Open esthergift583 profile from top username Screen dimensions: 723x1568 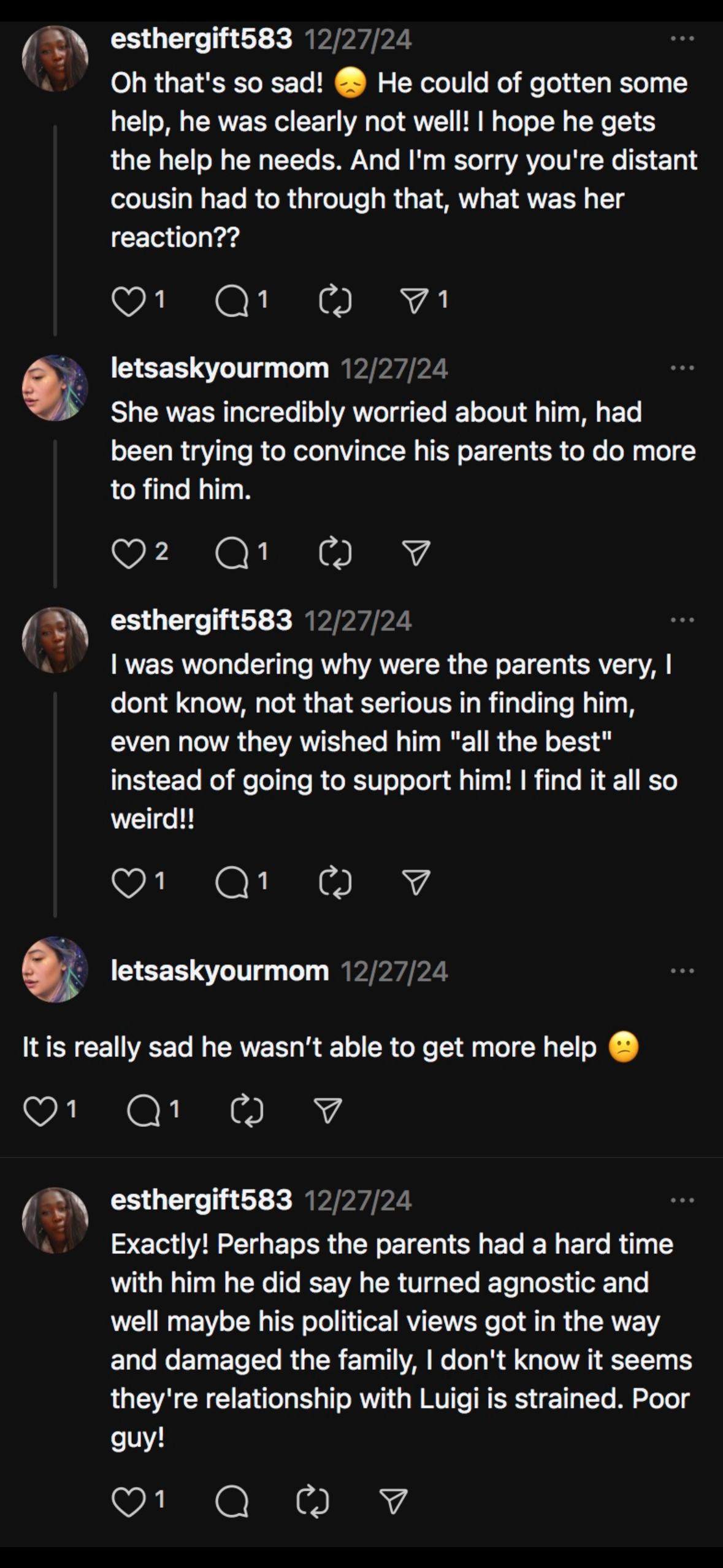point(201,39)
